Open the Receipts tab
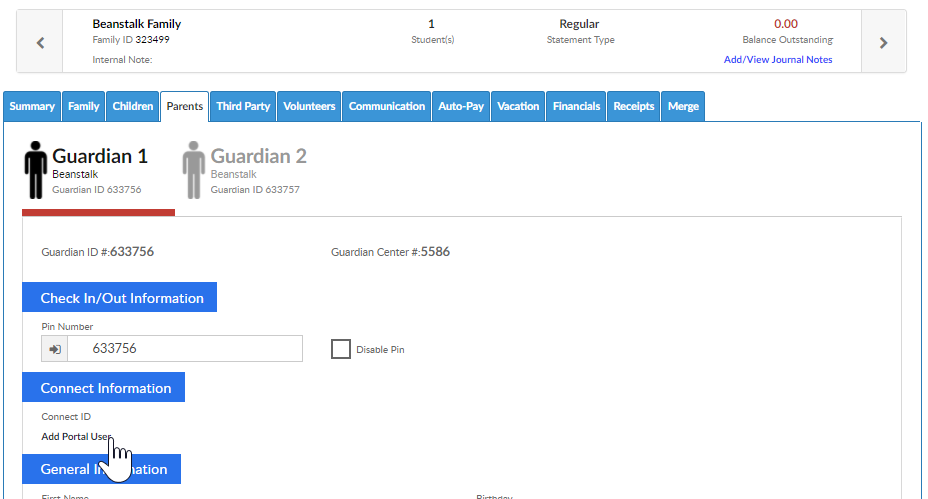 point(633,107)
